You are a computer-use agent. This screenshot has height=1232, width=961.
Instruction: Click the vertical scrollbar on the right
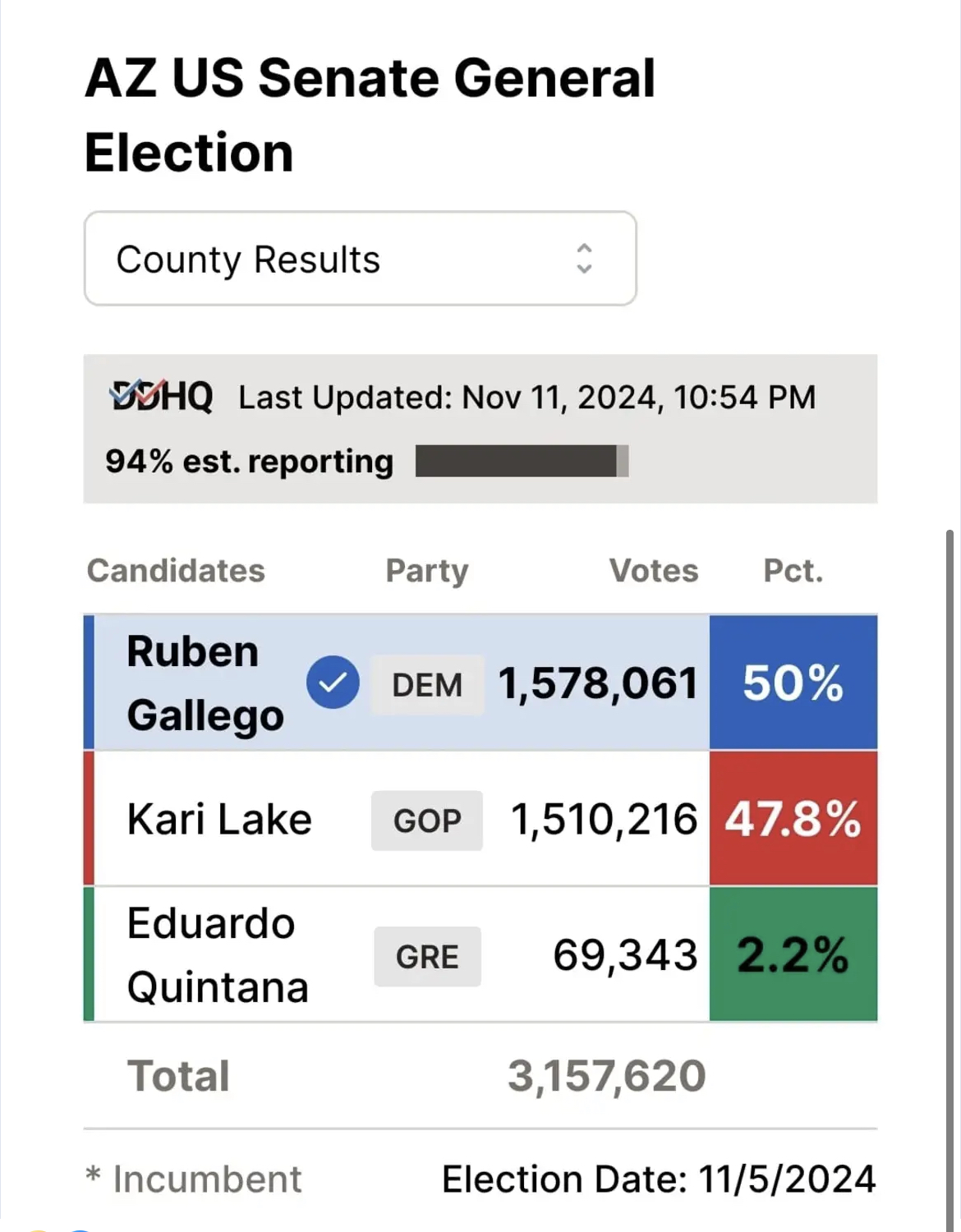[950, 821]
